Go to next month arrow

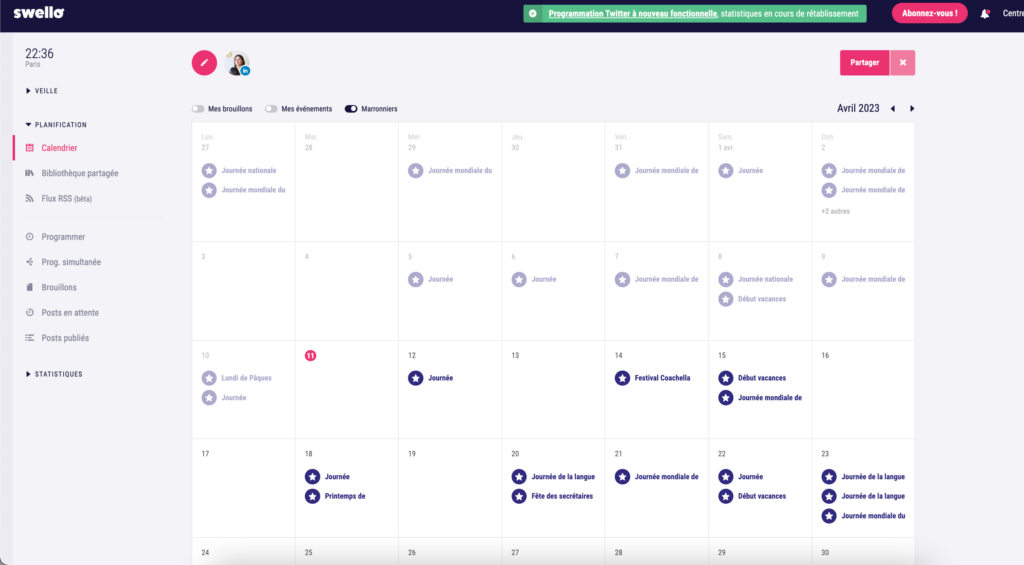point(912,109)
